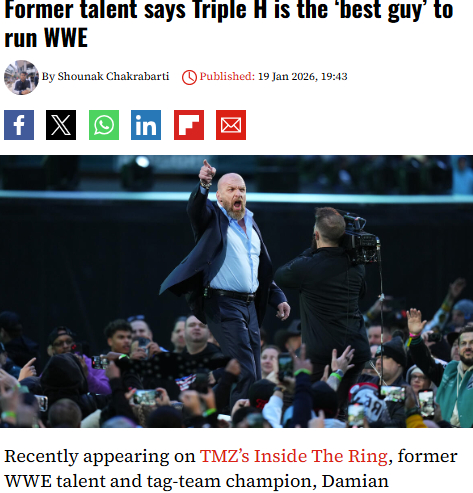Open the author's round profile photo
This screenshot has width=473, height=493.
(x=21, y=77)
